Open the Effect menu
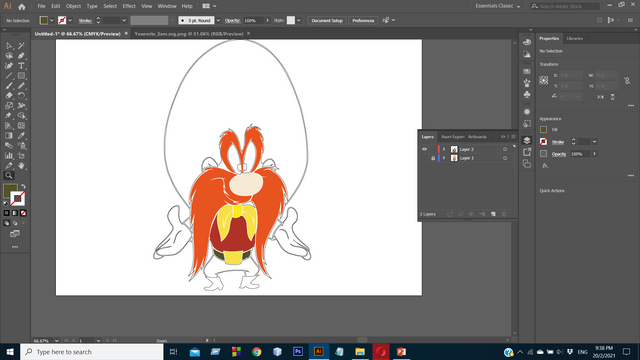Image resolution: width=640 pixels, height=360 pixels. [129, 6]
